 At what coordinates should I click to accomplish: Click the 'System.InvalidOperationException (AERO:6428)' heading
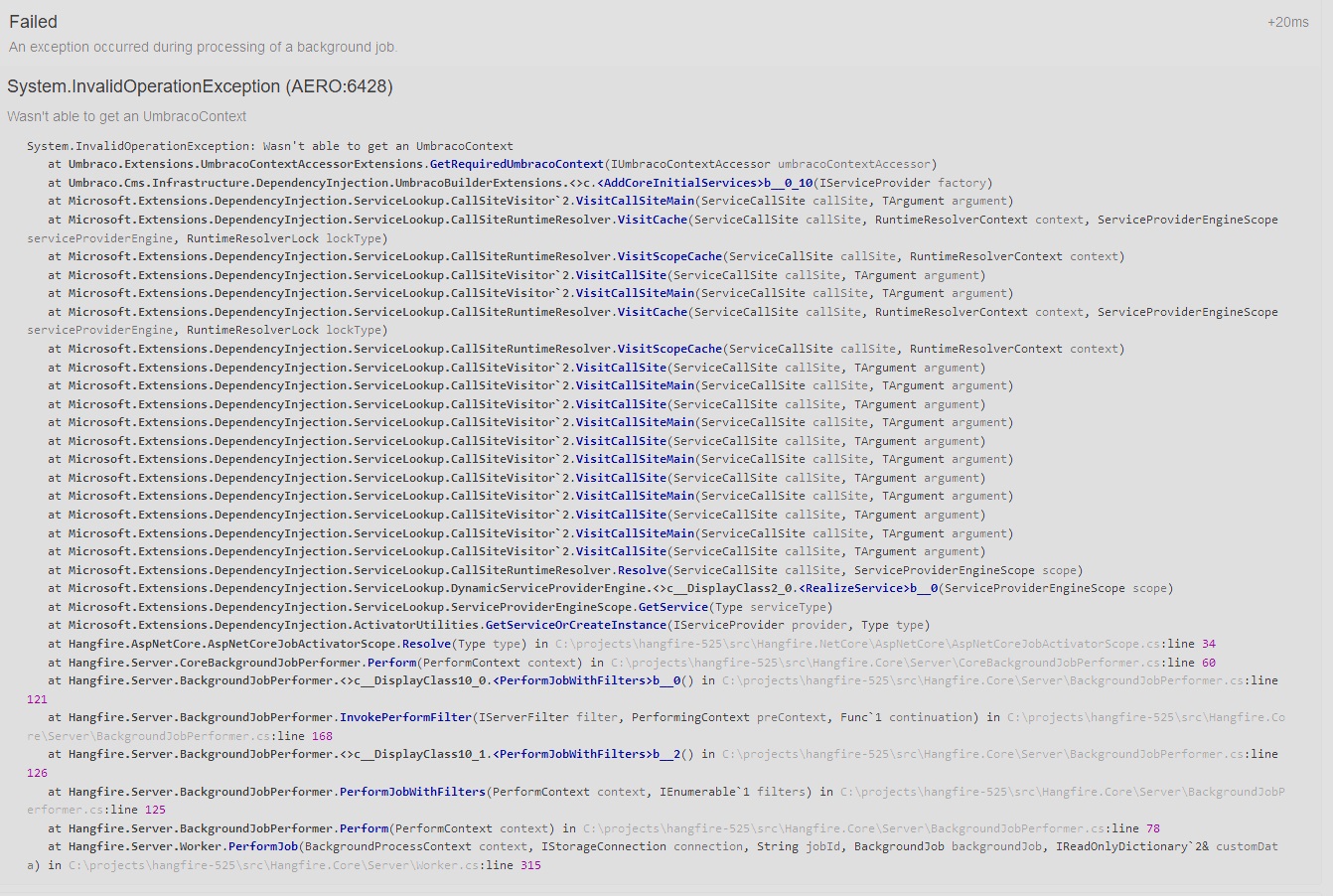200,86
